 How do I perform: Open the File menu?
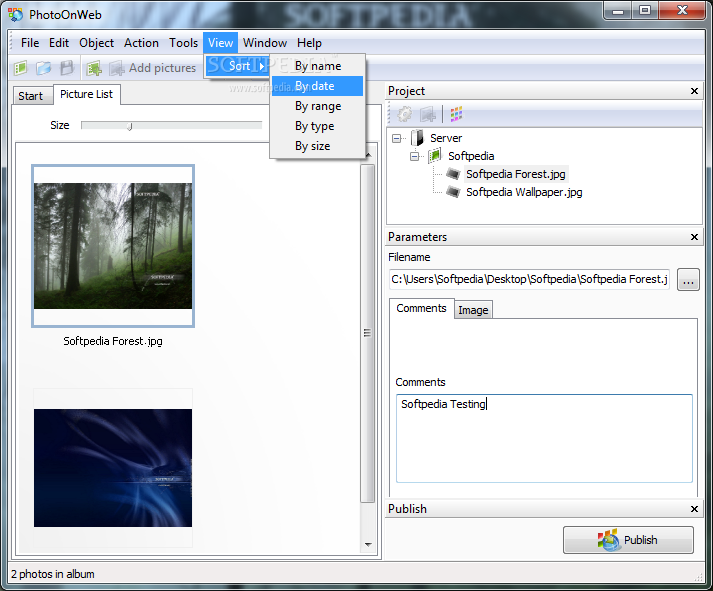pyautogui.click(x=30, y=43)
